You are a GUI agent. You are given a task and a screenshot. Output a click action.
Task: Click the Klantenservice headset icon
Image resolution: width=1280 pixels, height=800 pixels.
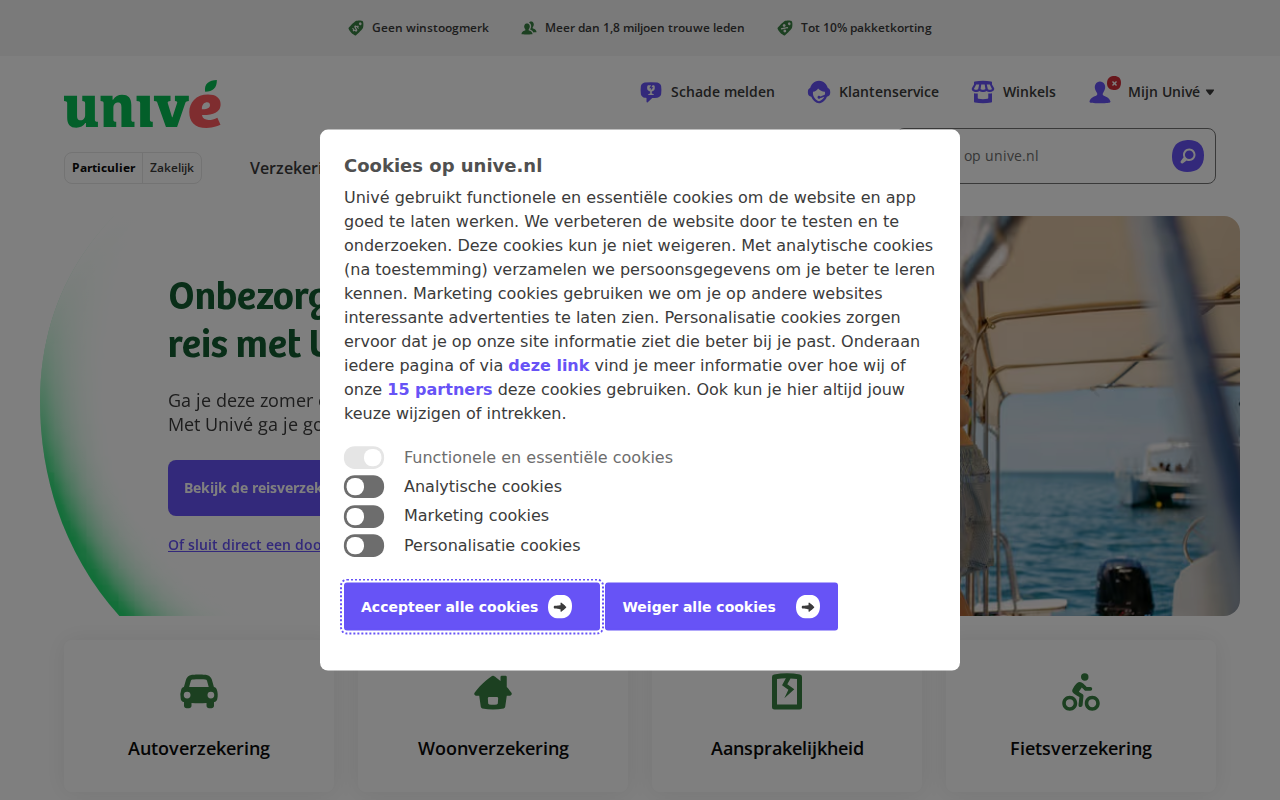click(x=819, y=92)
